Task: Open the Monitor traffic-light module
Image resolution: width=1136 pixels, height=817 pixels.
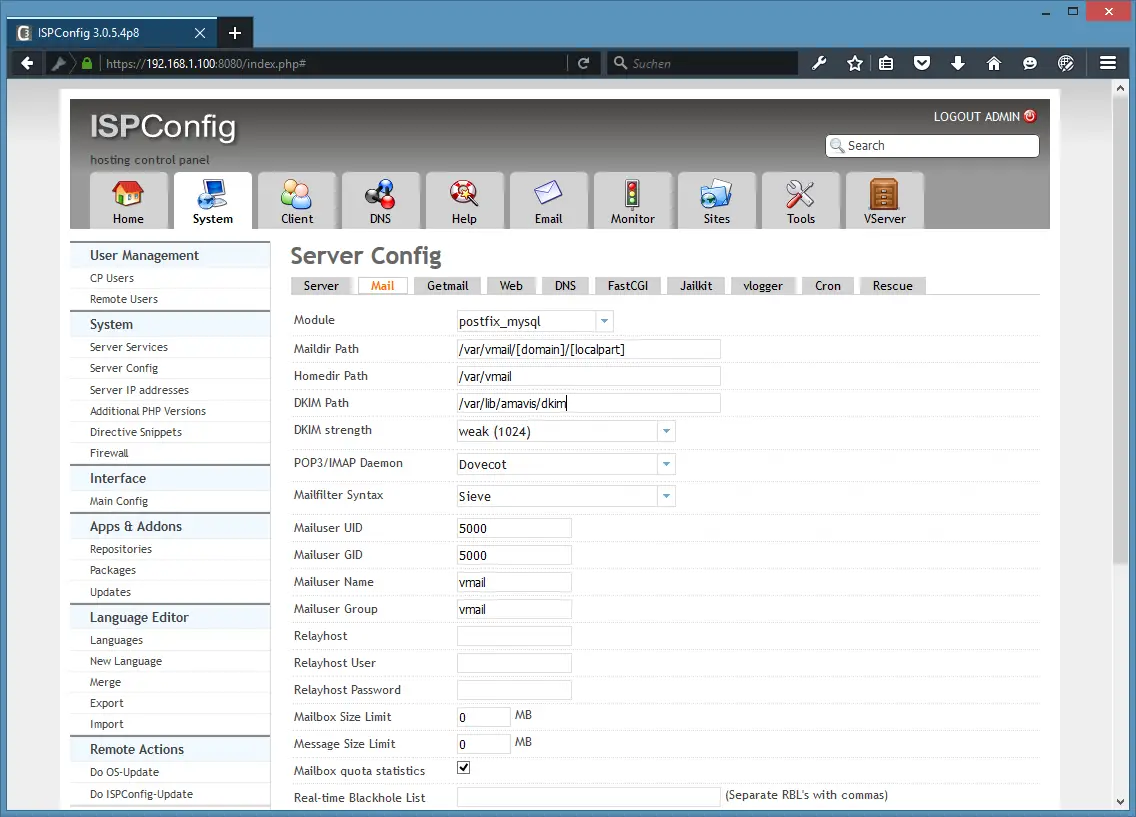Action: click(632, 201)
